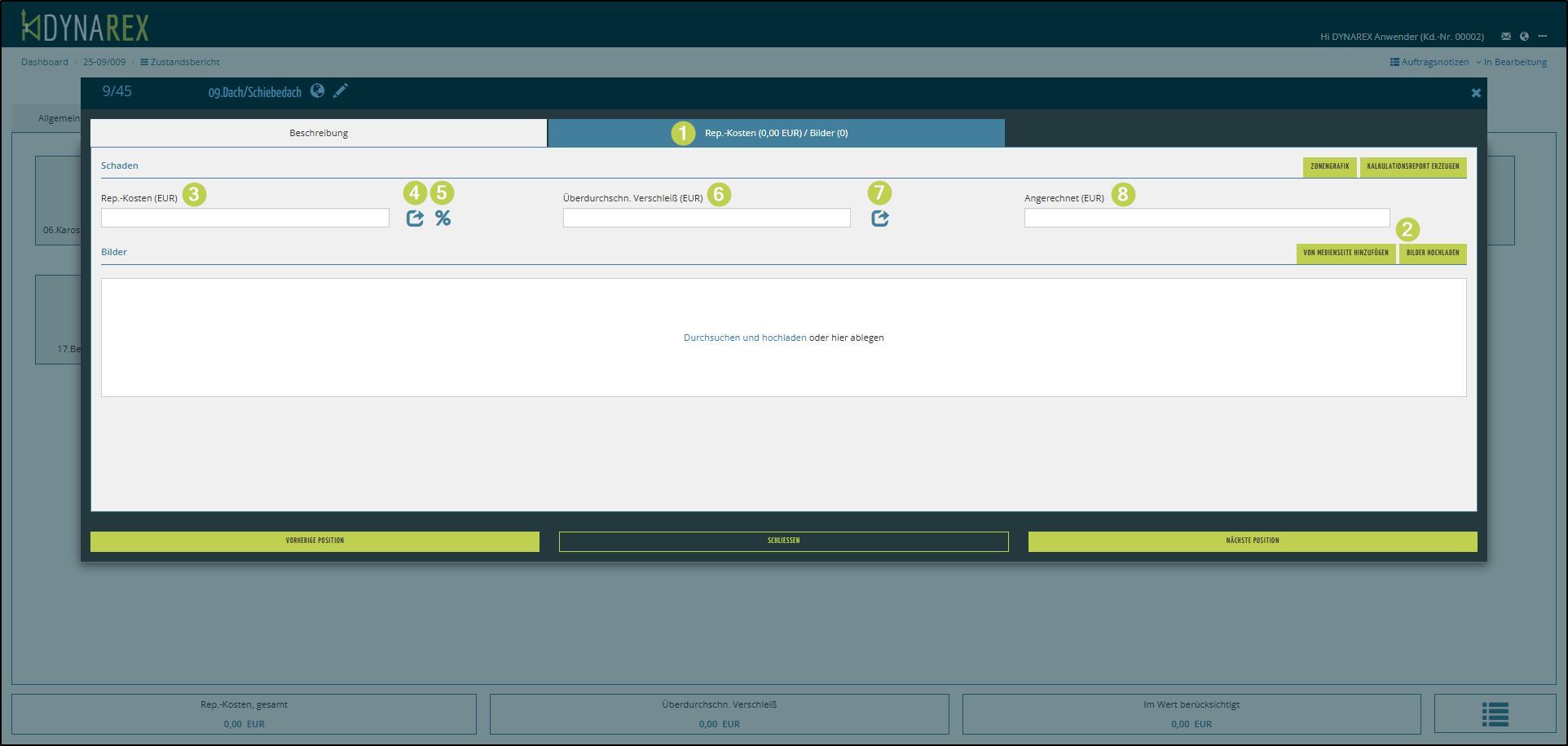The height and width of the screenshot is (746, 1568).
Task: Go to Nächste Position
Action: (x=1252, y=541)
